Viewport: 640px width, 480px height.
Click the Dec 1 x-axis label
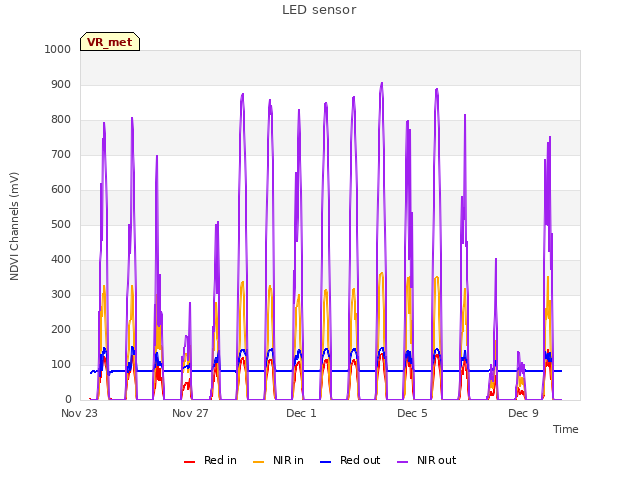pos(301,413)
